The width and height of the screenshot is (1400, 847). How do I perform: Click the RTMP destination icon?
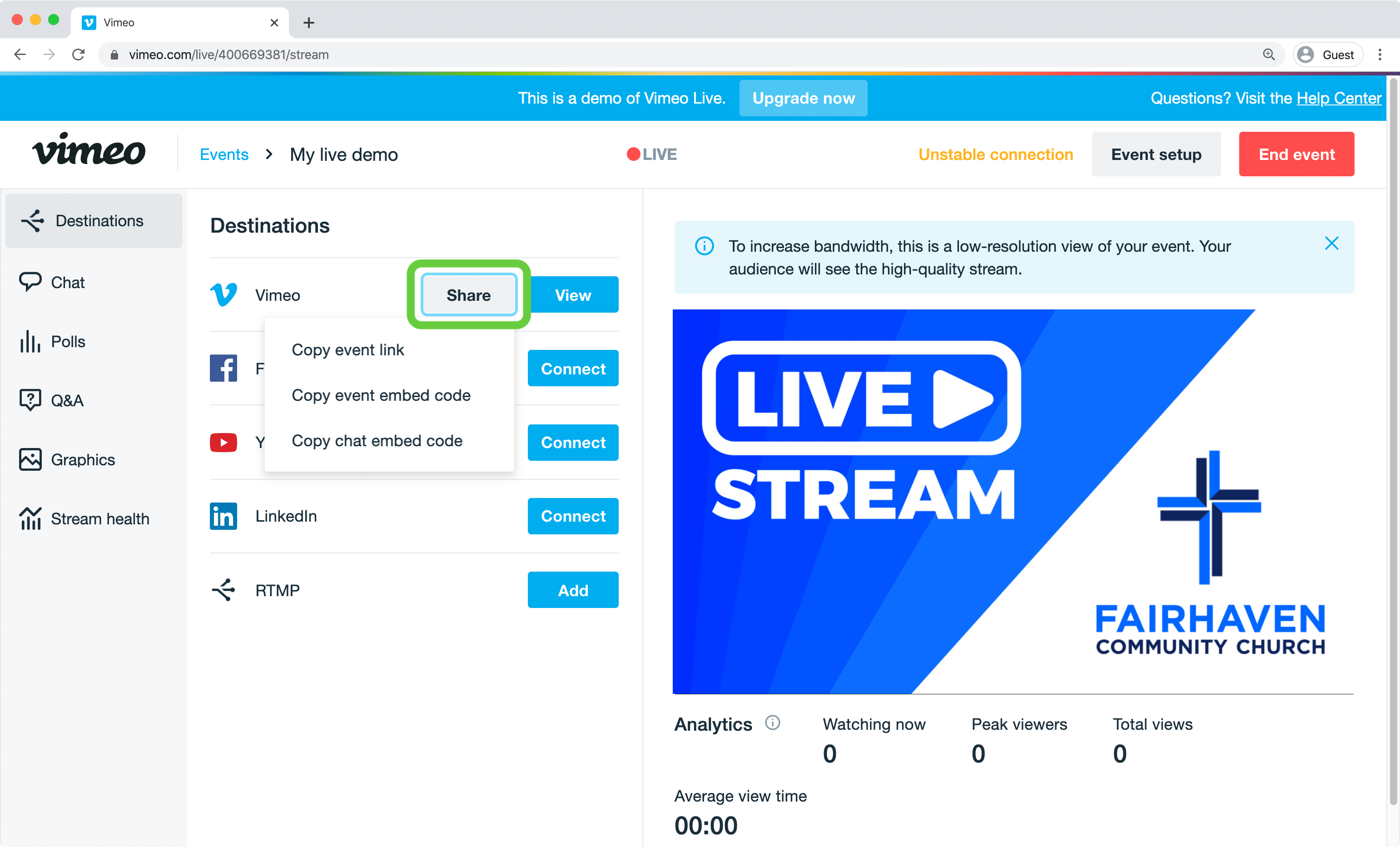pos(223,590)
